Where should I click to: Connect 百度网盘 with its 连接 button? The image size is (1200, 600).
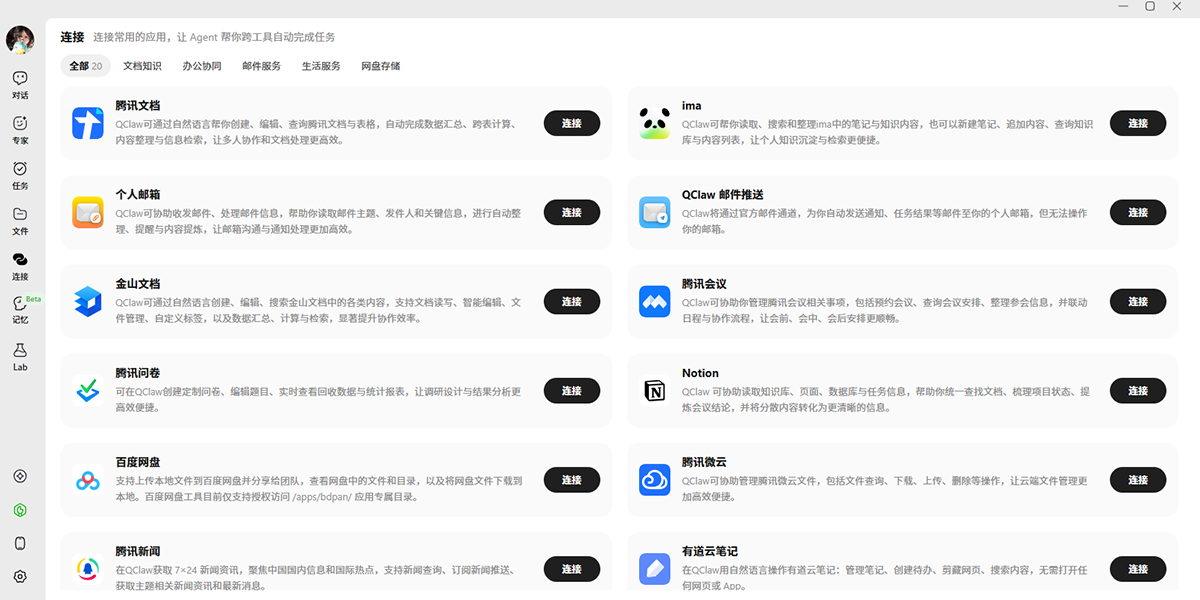click(x=572, y=480)
